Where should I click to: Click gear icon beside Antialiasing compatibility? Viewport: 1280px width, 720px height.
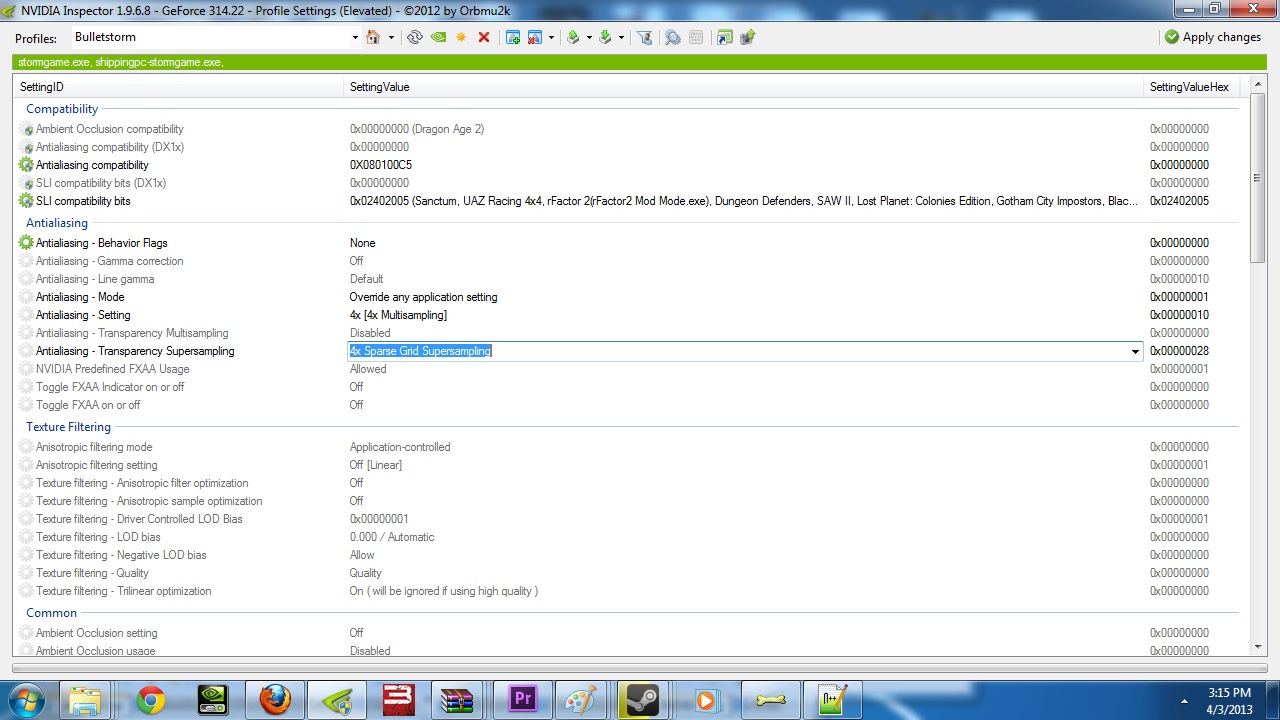pos(26,165)
